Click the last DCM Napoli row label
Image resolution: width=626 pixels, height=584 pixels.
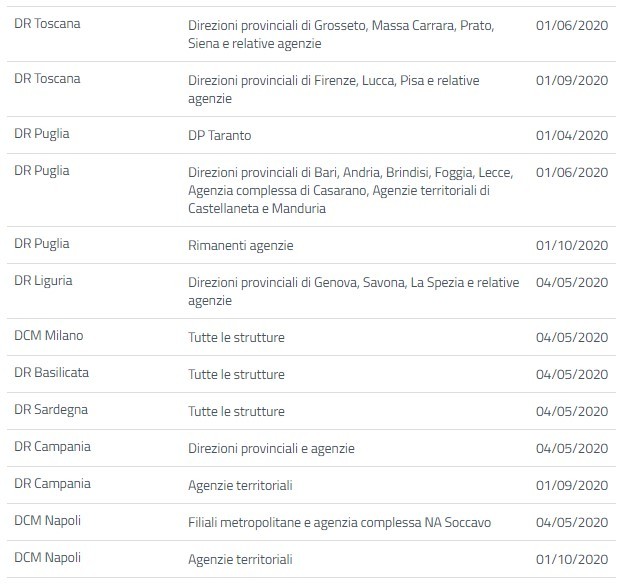pos(48,558)
